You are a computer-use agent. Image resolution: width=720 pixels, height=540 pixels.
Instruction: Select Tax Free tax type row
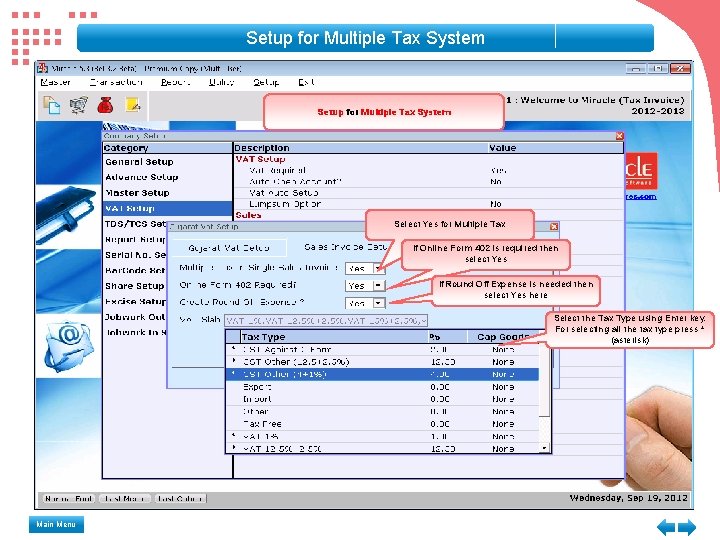382,424
